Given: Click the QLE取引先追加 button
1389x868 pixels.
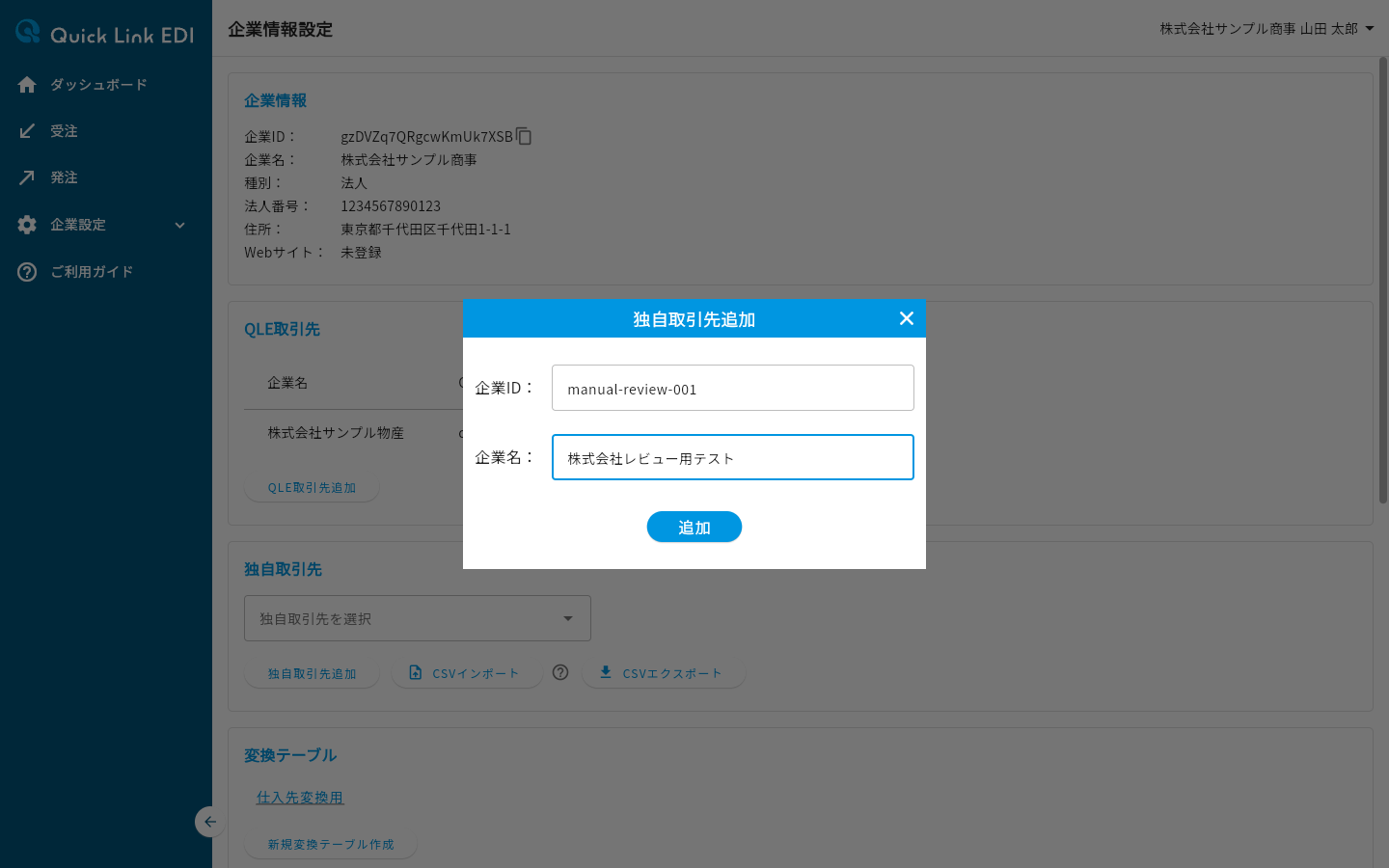Looking at the screenshot, I should click(312, 488).
